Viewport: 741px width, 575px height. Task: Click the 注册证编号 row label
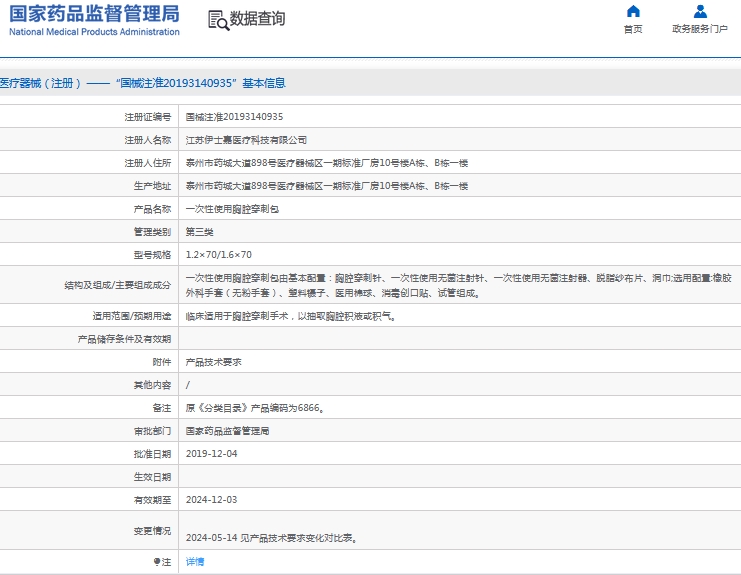coord(148,117)
